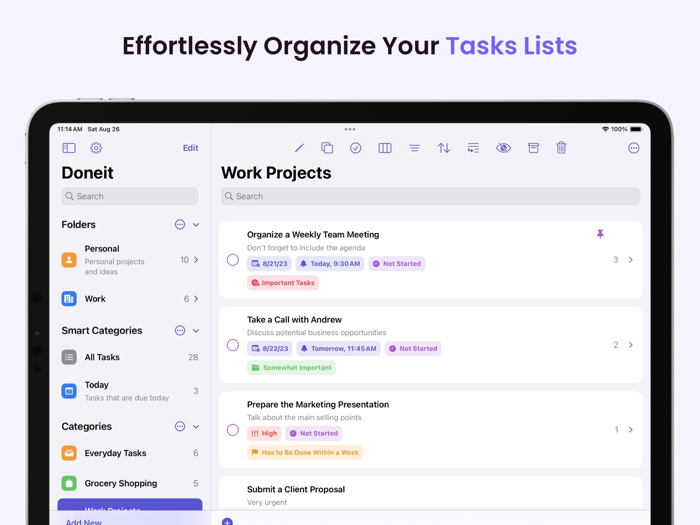Select All Tasks smart category
The width and height of the screenshot is (700, 525).
[130, 357]
